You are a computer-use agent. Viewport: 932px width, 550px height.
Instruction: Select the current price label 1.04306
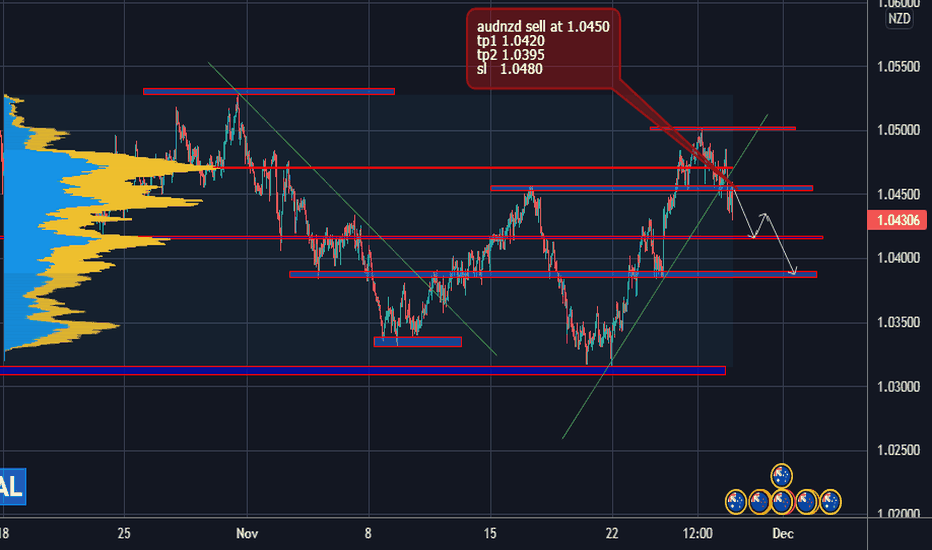[898, 220]
